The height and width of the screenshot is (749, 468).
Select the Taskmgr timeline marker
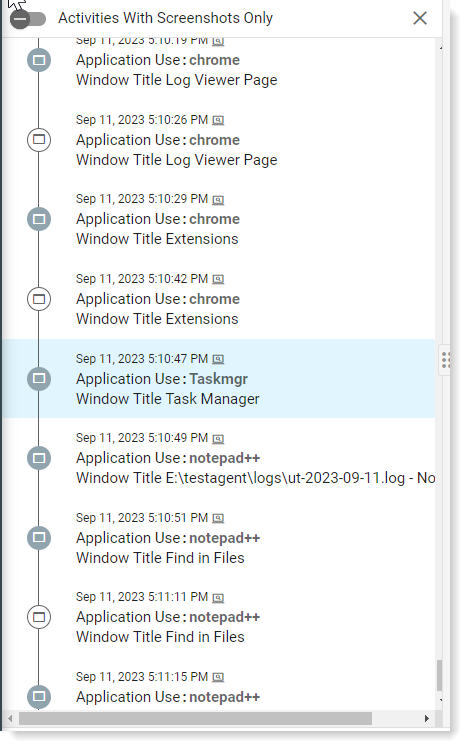click(39, 378)
